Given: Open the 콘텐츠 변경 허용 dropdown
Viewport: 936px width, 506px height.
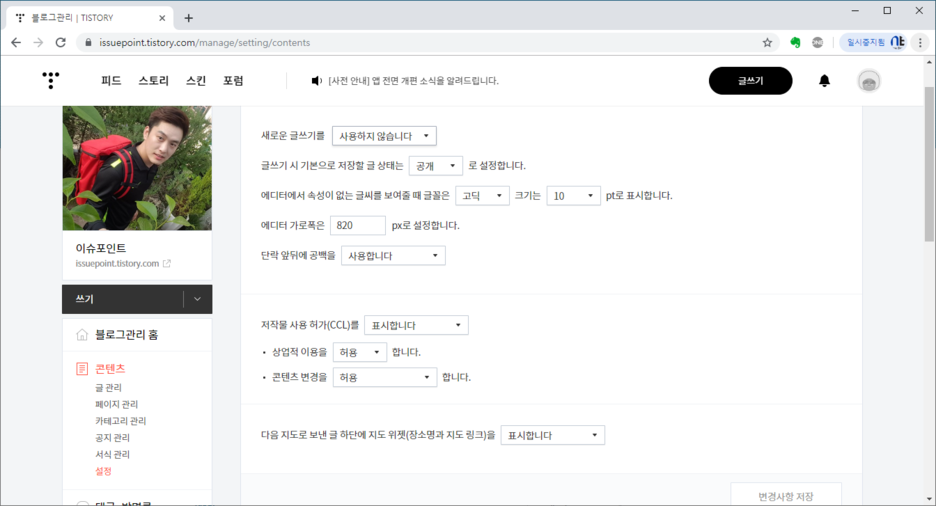Looking at the screenshot, I should pyautogui.click(x=385, y=378).
